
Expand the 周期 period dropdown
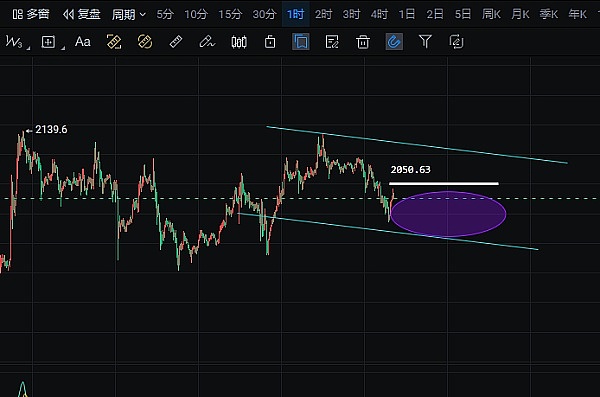129,15
